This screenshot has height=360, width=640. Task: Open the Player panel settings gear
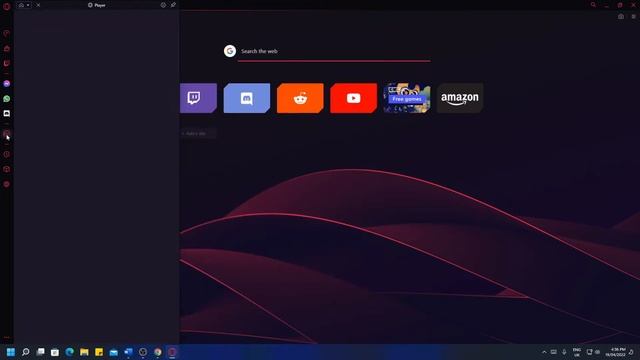(x=163, y=5)
